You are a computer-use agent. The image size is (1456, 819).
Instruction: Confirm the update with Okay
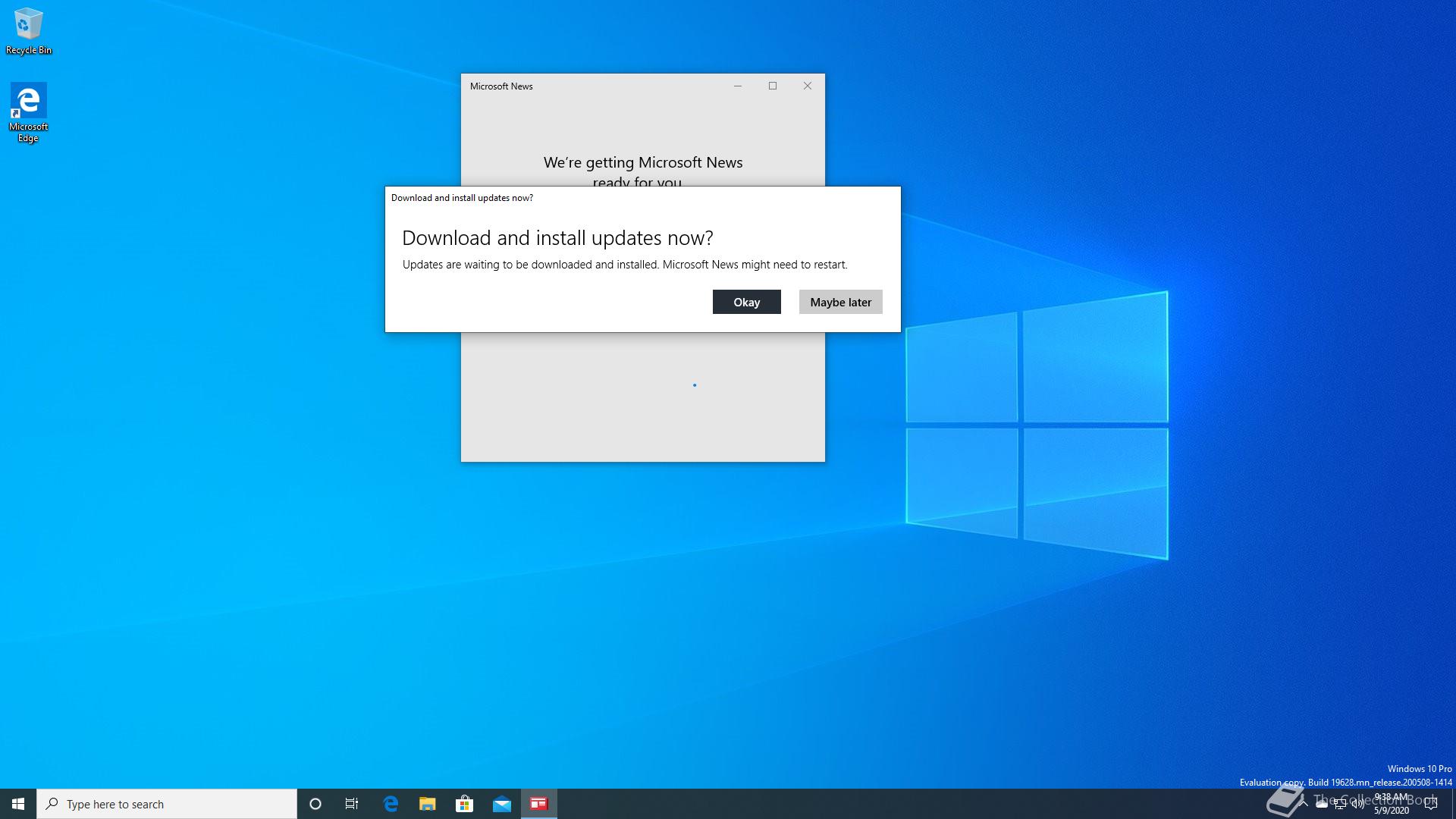(x=746, y=302)
